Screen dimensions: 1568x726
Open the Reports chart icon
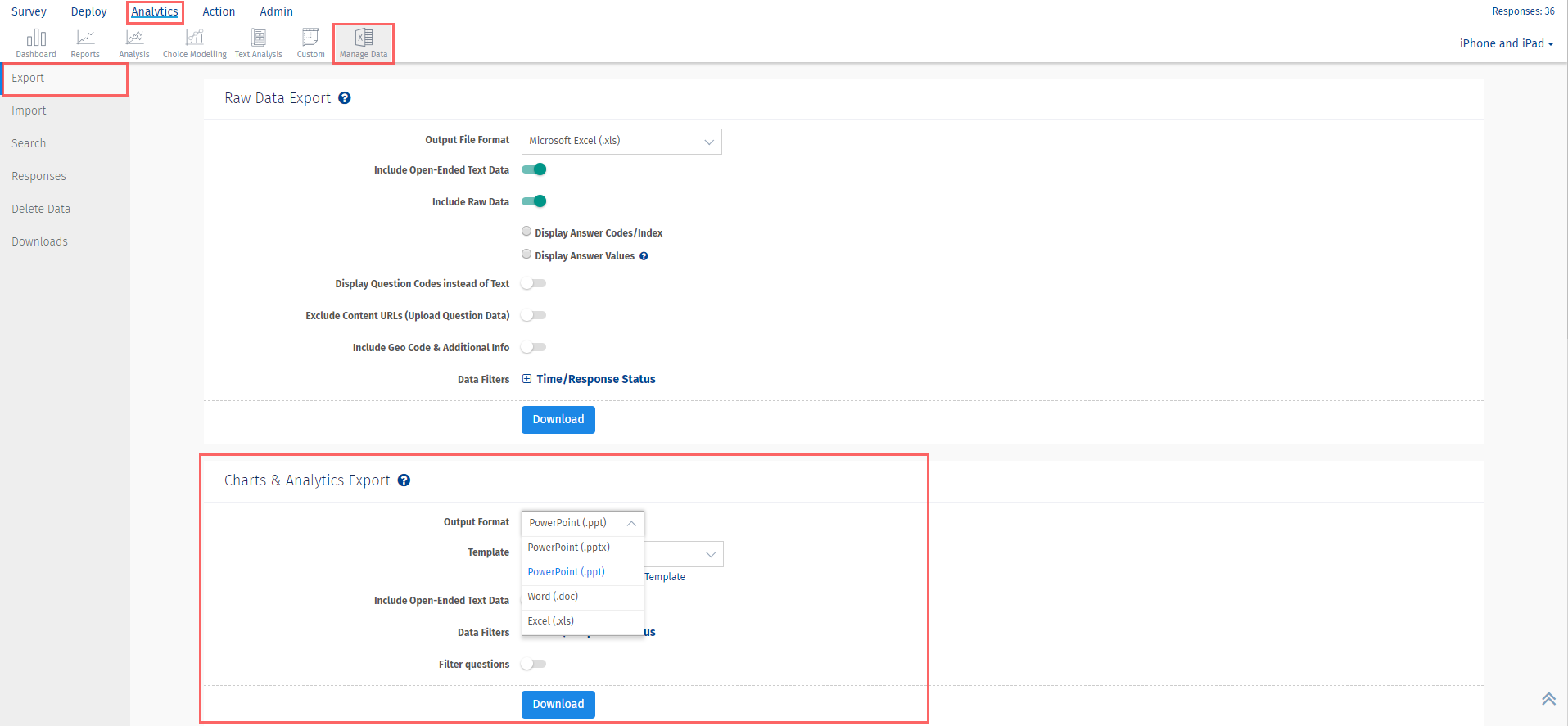pos(85,38)
